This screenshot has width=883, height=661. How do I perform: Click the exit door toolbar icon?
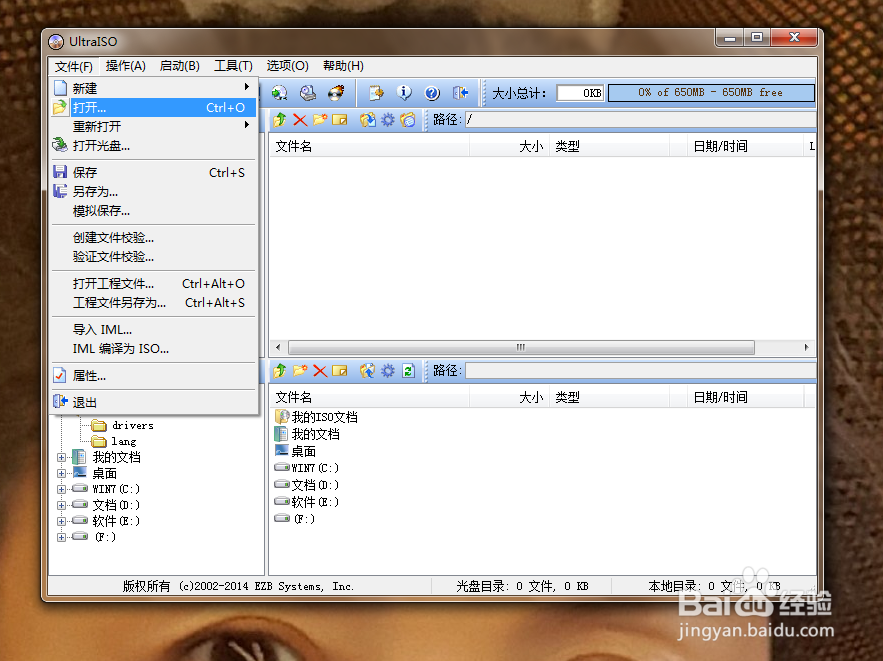point(460,93)
